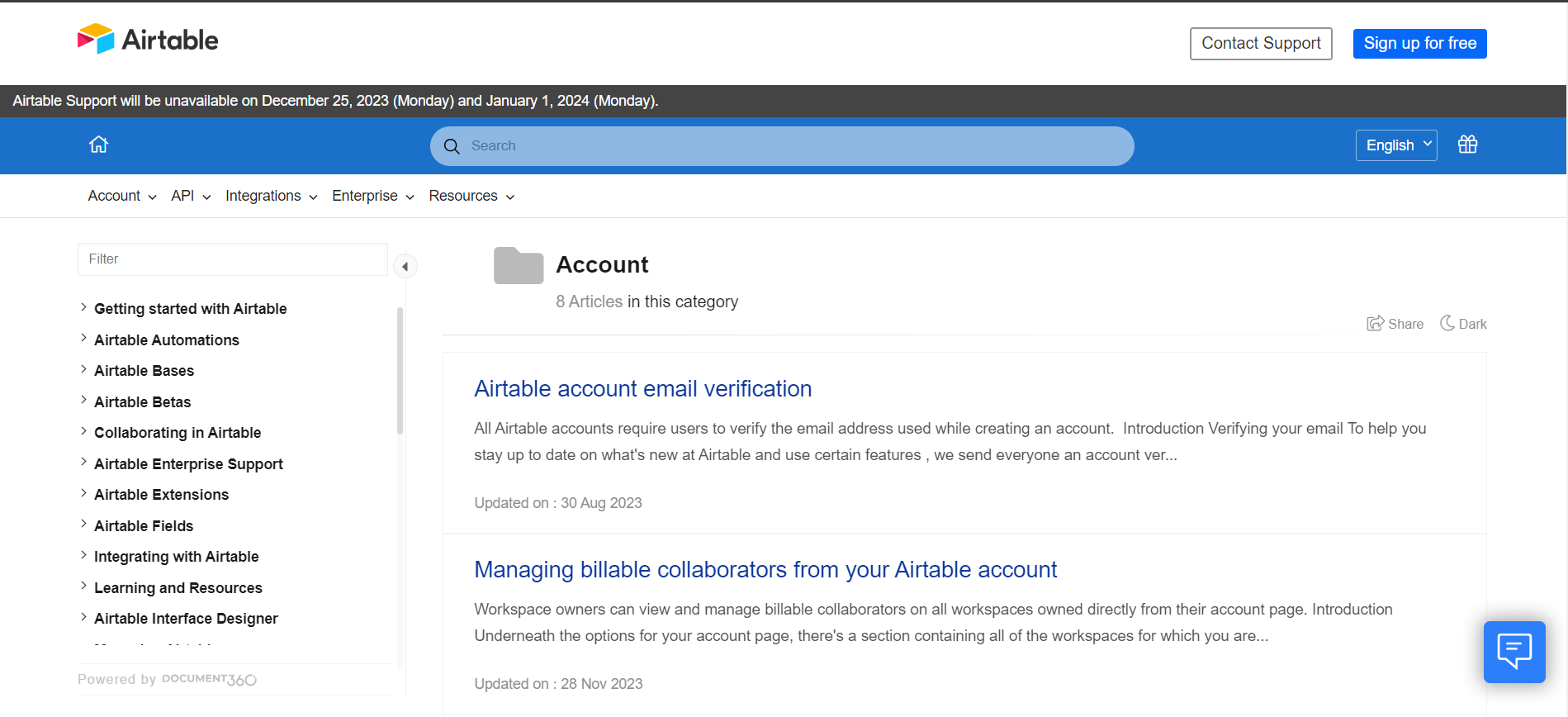Click the Account folder icon
Screen dimensions: 1568x717
tap(519, 265)
